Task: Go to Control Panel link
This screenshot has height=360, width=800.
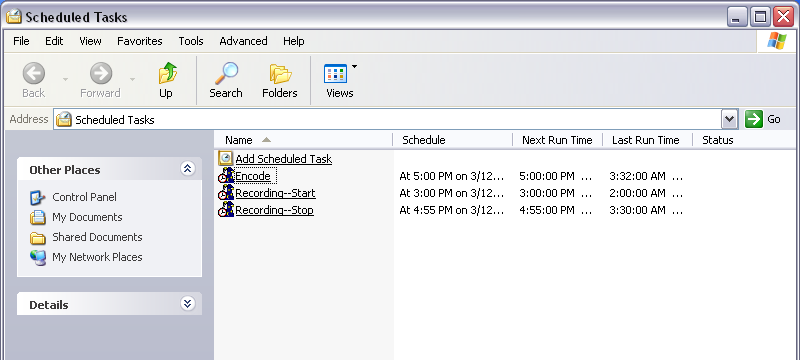Action: (84, 197)
